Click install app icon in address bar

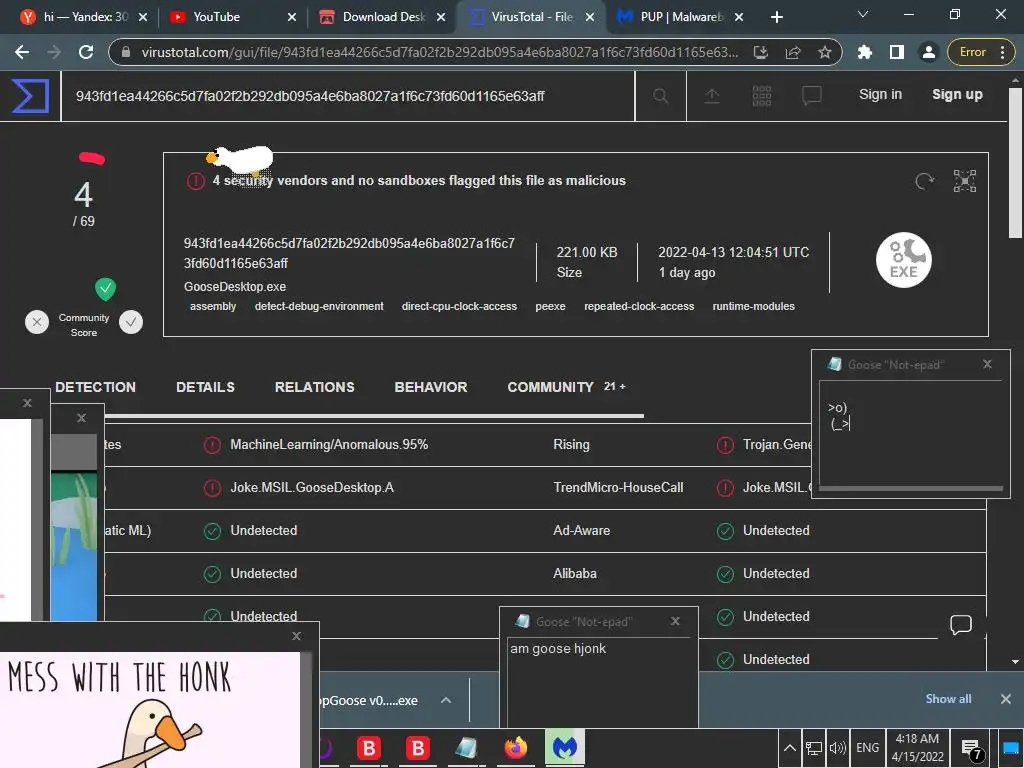point(761,52)
